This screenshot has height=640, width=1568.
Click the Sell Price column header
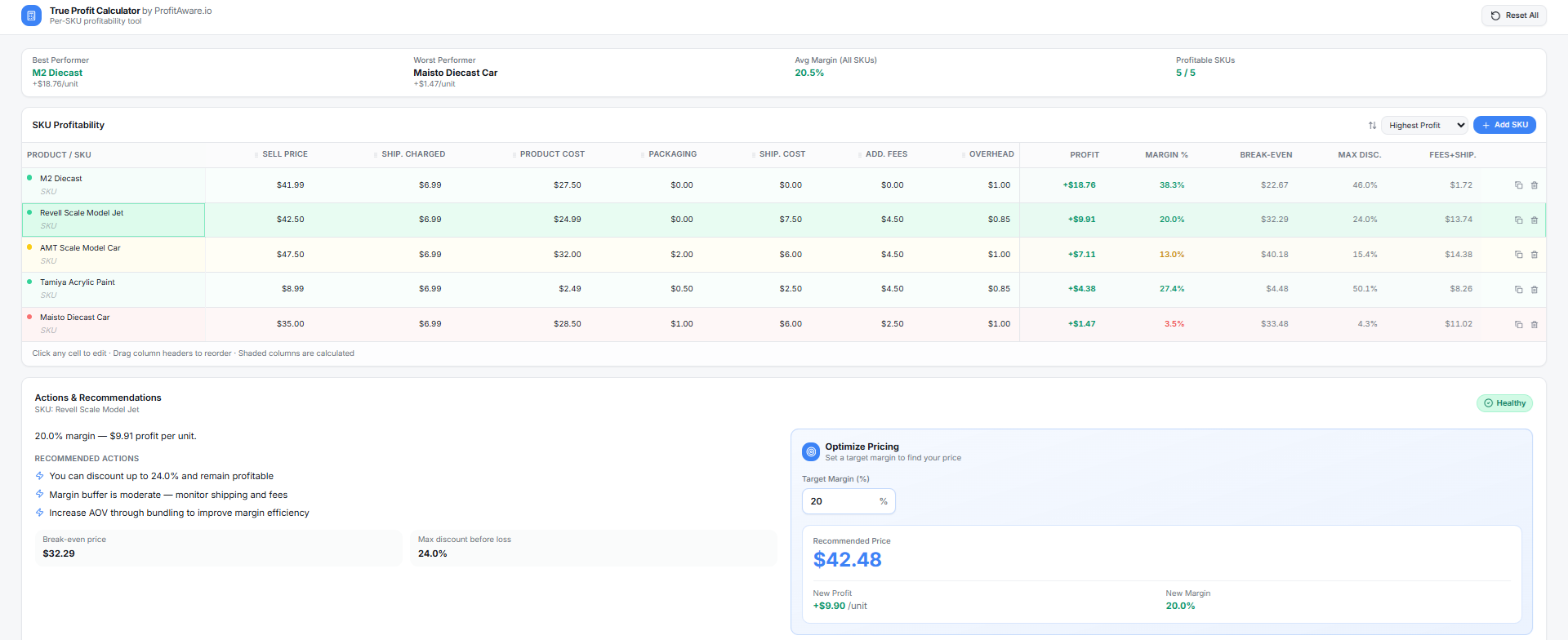[x=284, y=154]
